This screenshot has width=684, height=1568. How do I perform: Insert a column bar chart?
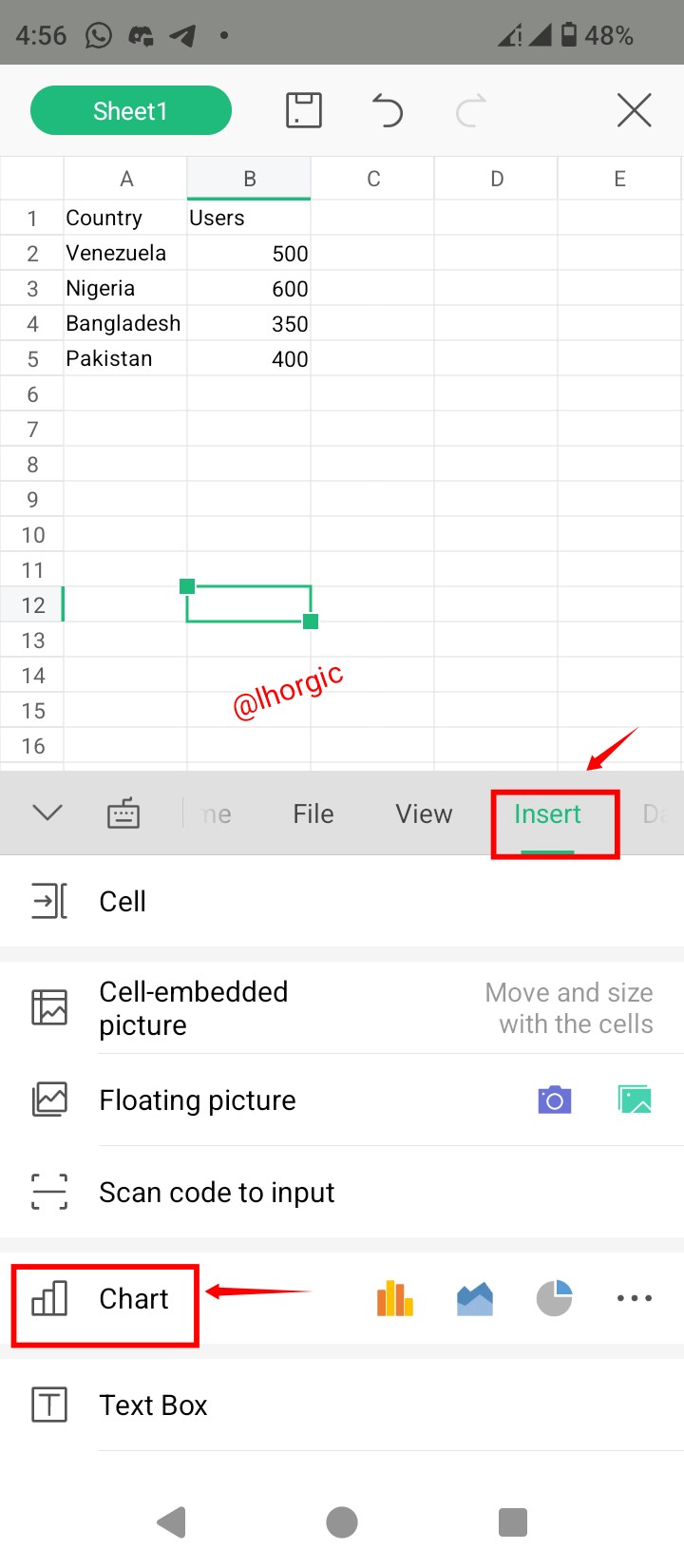pos(395,1298)
